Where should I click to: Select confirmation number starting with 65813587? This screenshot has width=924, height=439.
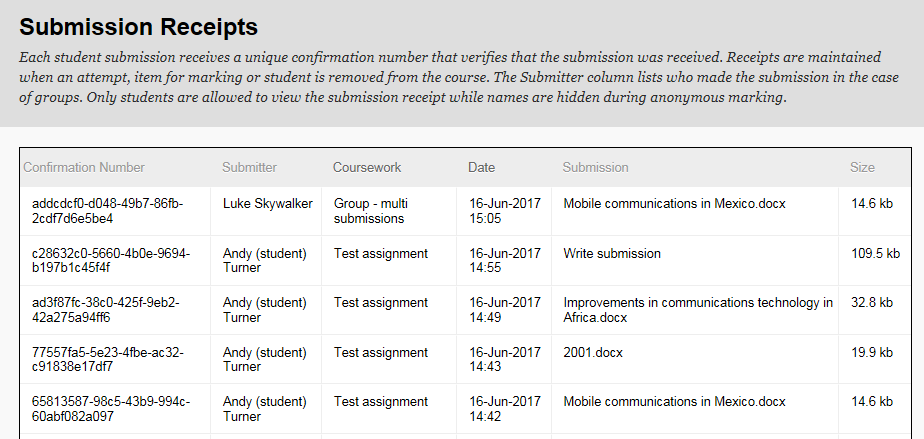point(110,409)
